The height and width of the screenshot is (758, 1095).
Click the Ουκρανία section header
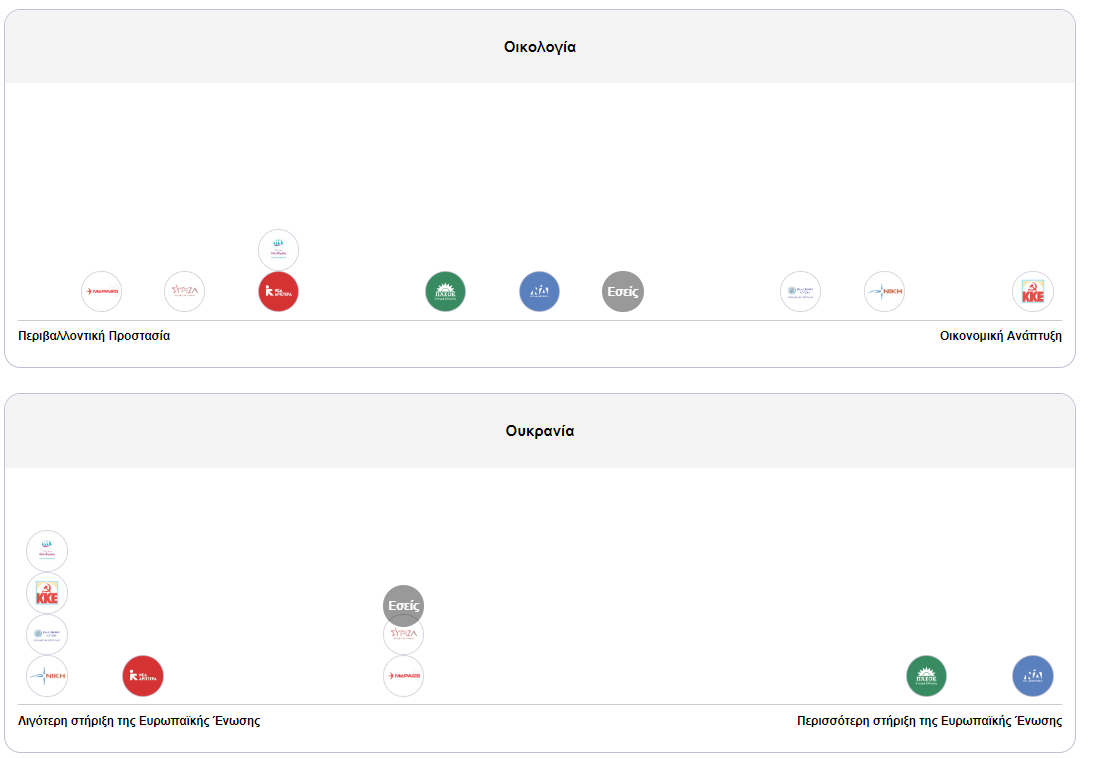tap(540, 431)
